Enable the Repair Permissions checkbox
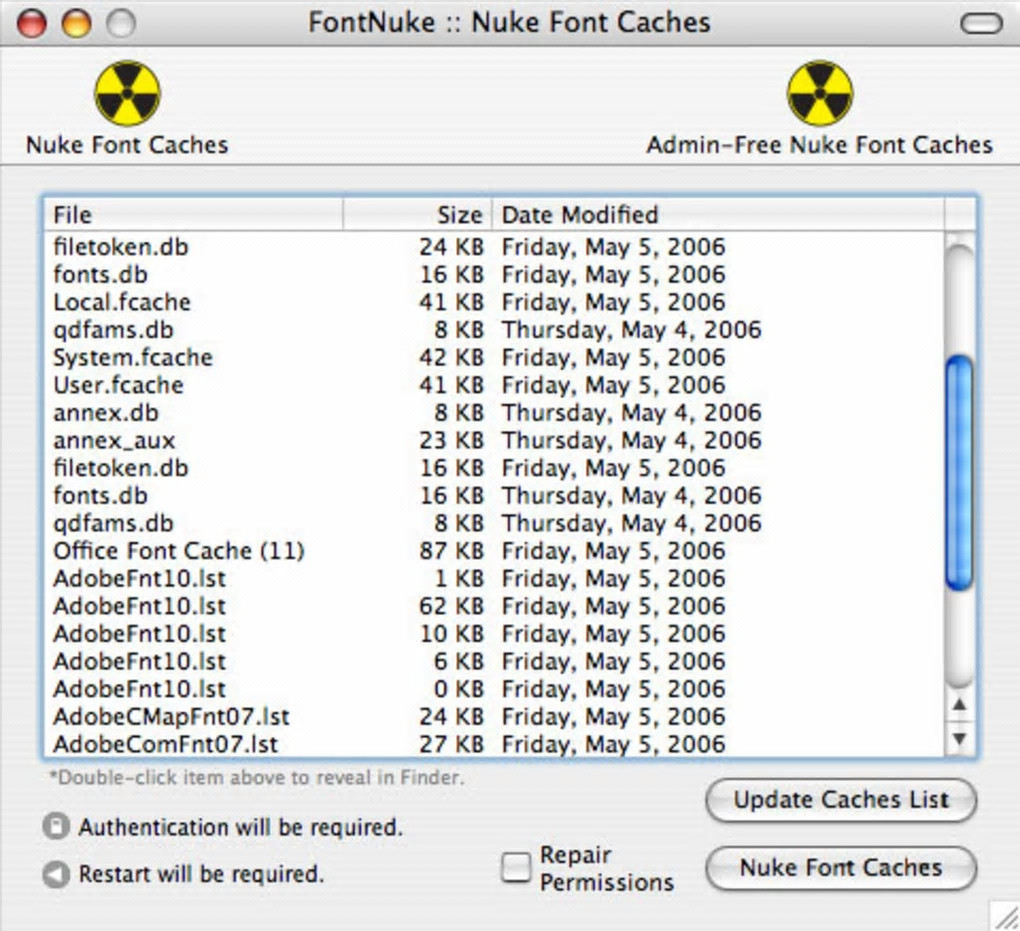 tap(516, 868)
